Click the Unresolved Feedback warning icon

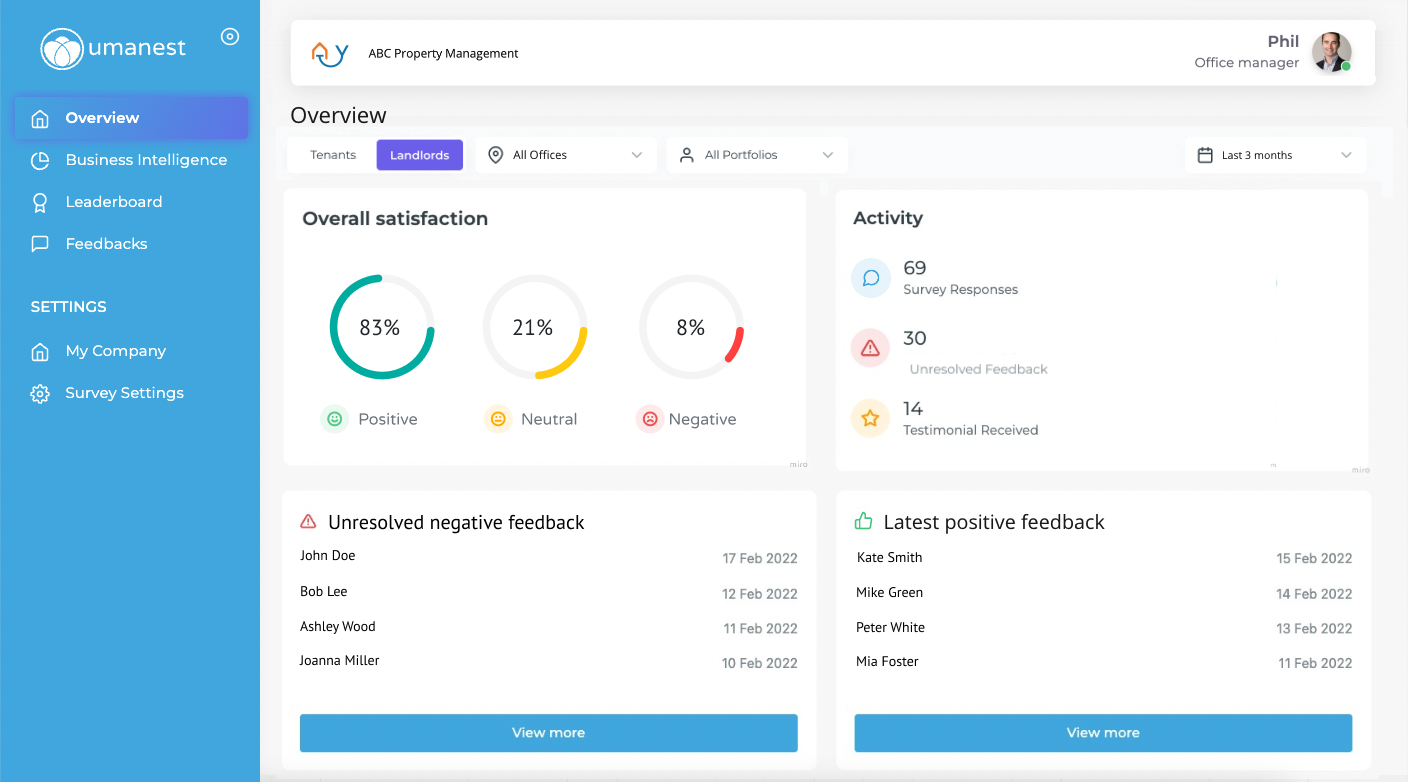point(870,348)
